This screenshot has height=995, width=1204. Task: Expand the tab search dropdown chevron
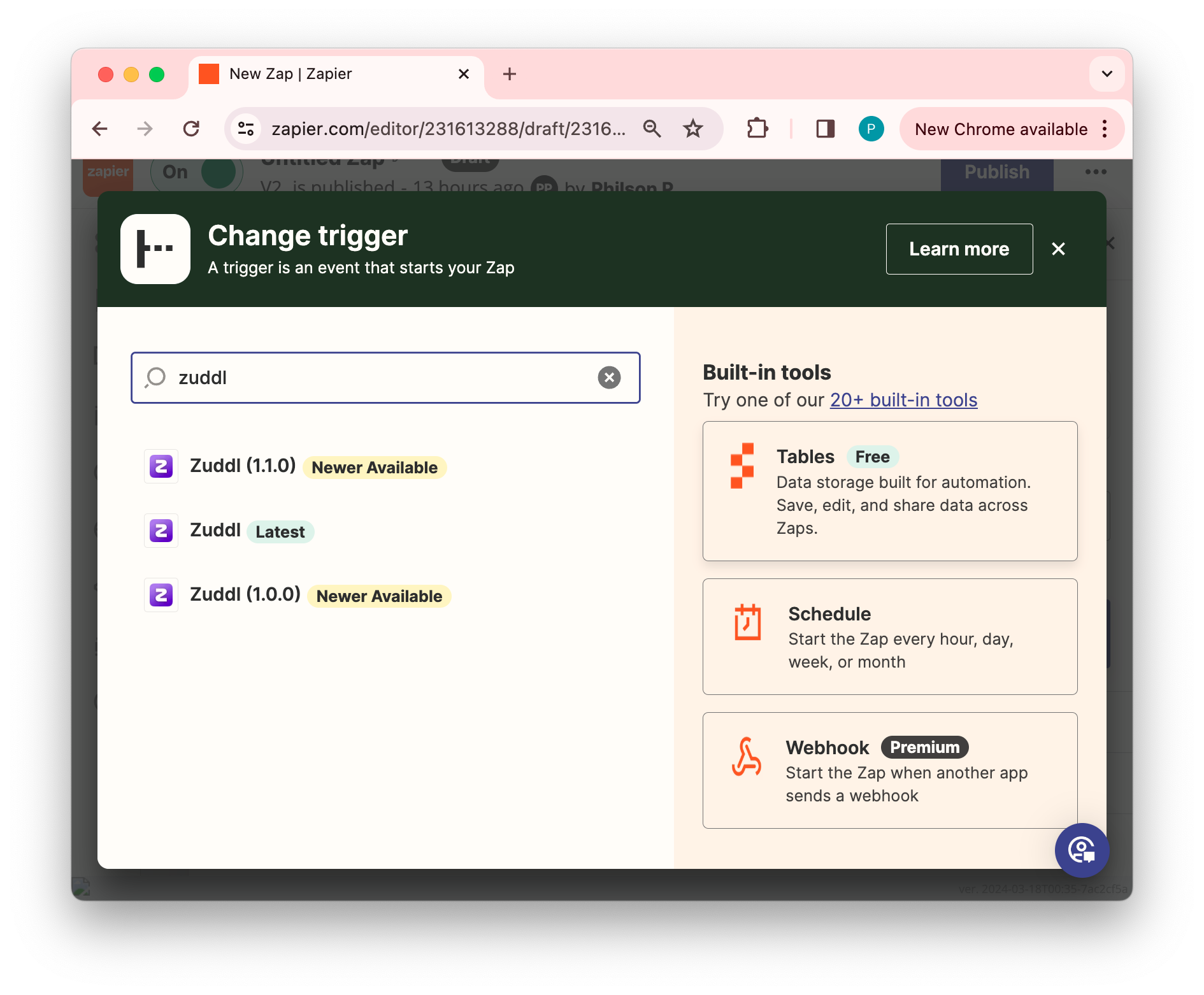1107,74
